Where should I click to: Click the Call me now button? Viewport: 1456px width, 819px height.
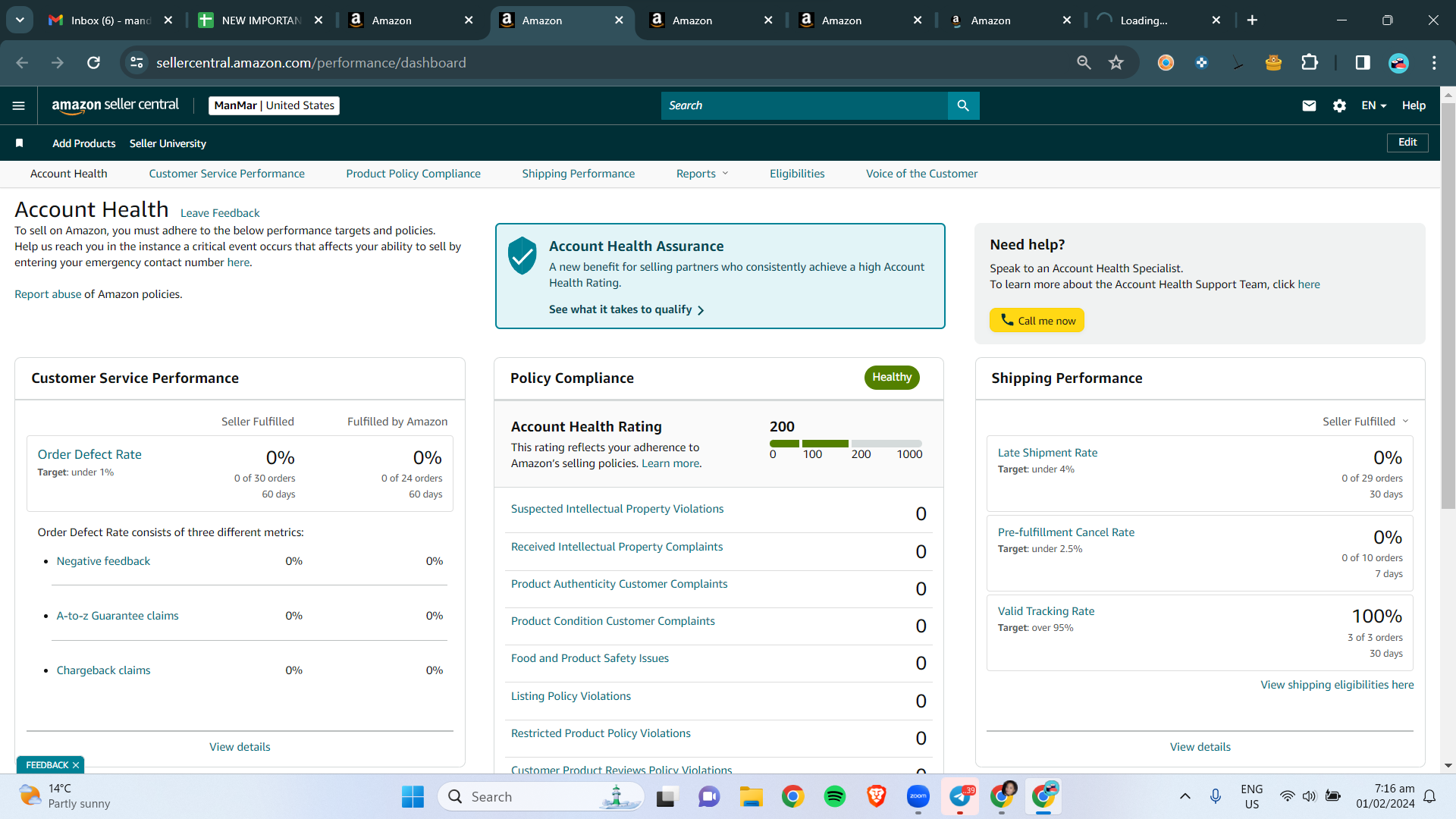(1037, 320)
